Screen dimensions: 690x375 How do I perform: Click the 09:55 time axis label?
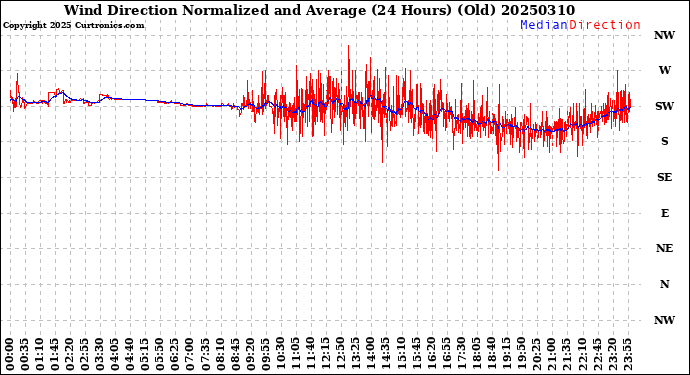[265, 354]
